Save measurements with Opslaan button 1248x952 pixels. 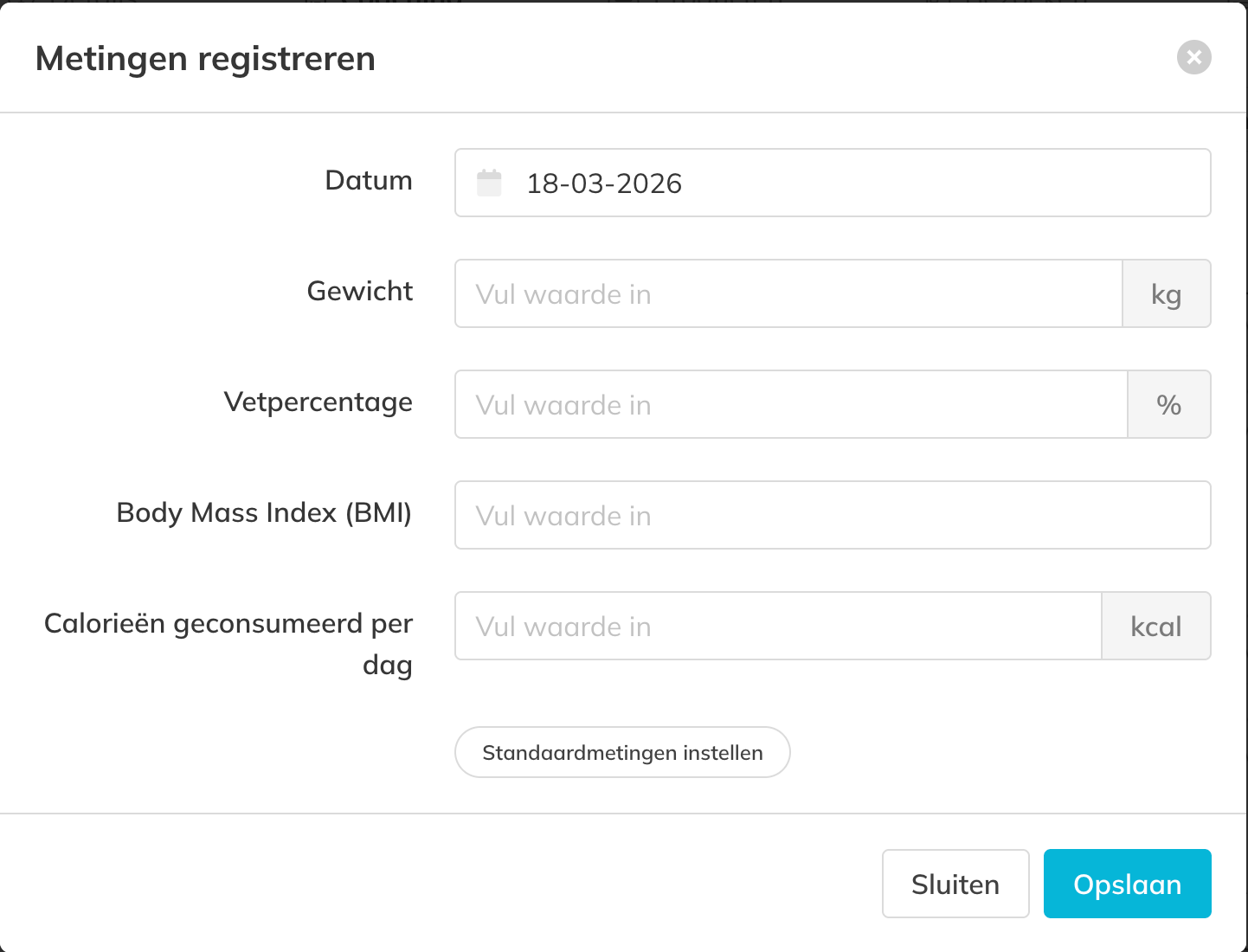(1127, 884)
